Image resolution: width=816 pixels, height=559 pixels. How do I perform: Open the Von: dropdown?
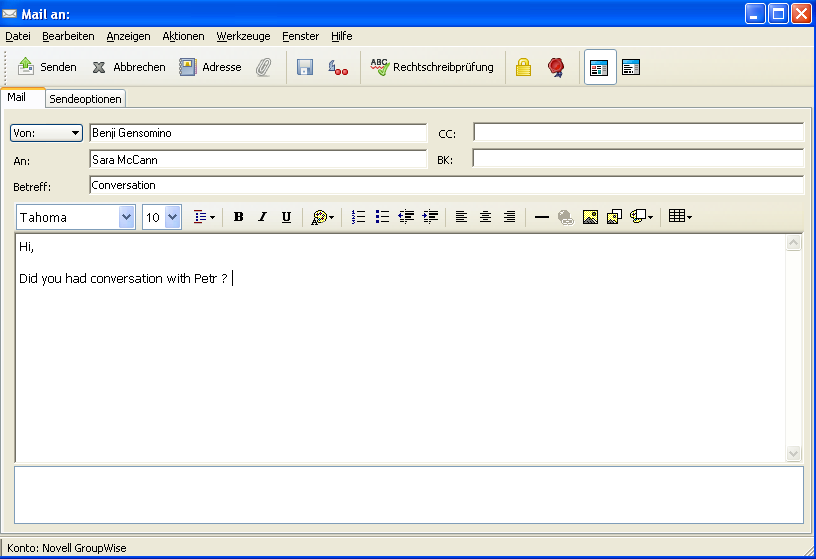coord(46,133)
